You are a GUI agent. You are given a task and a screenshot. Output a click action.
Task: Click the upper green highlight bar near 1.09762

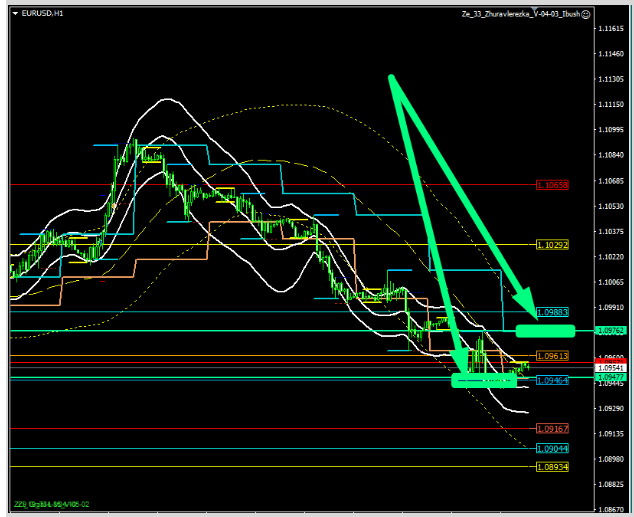(x=545, y=330)
